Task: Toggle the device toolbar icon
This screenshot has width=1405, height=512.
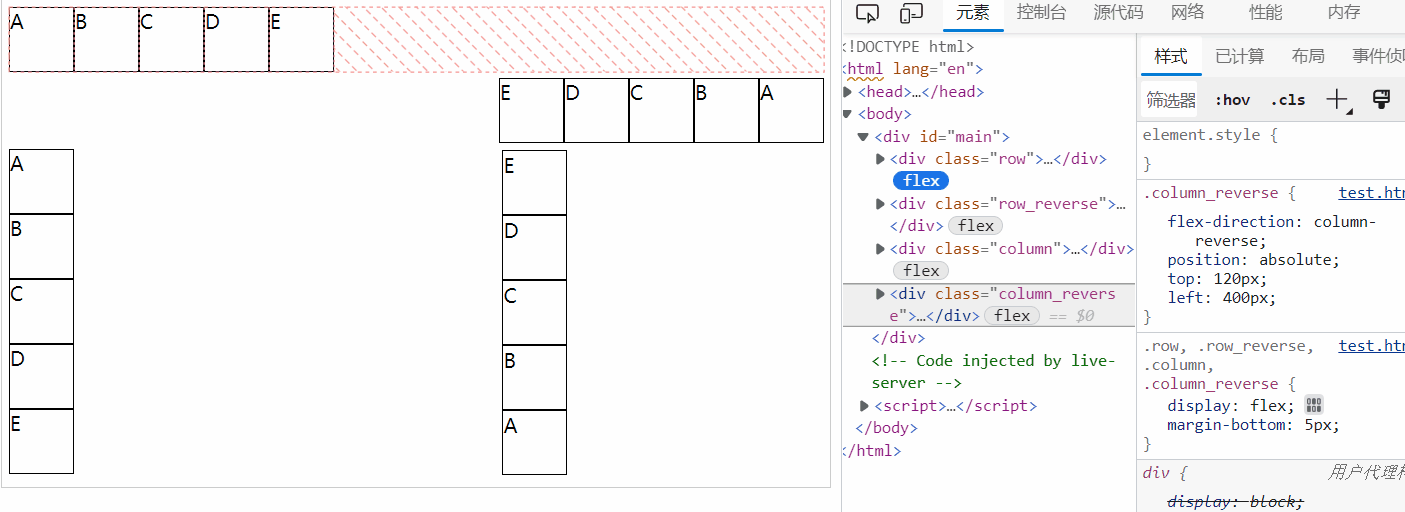Action: pos(911,13)
